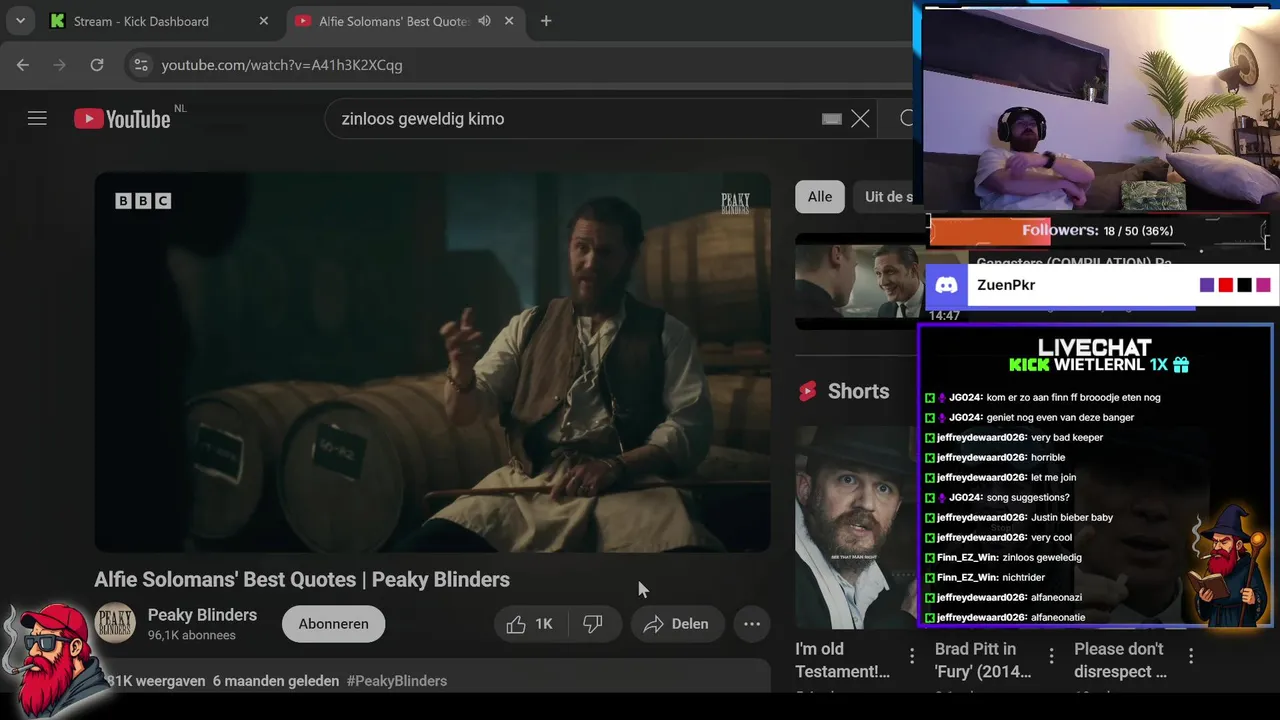This screenshot has width=1280, height=720.
Task: Open options menu for I'm old Testament short
Action: pos(912,656)
